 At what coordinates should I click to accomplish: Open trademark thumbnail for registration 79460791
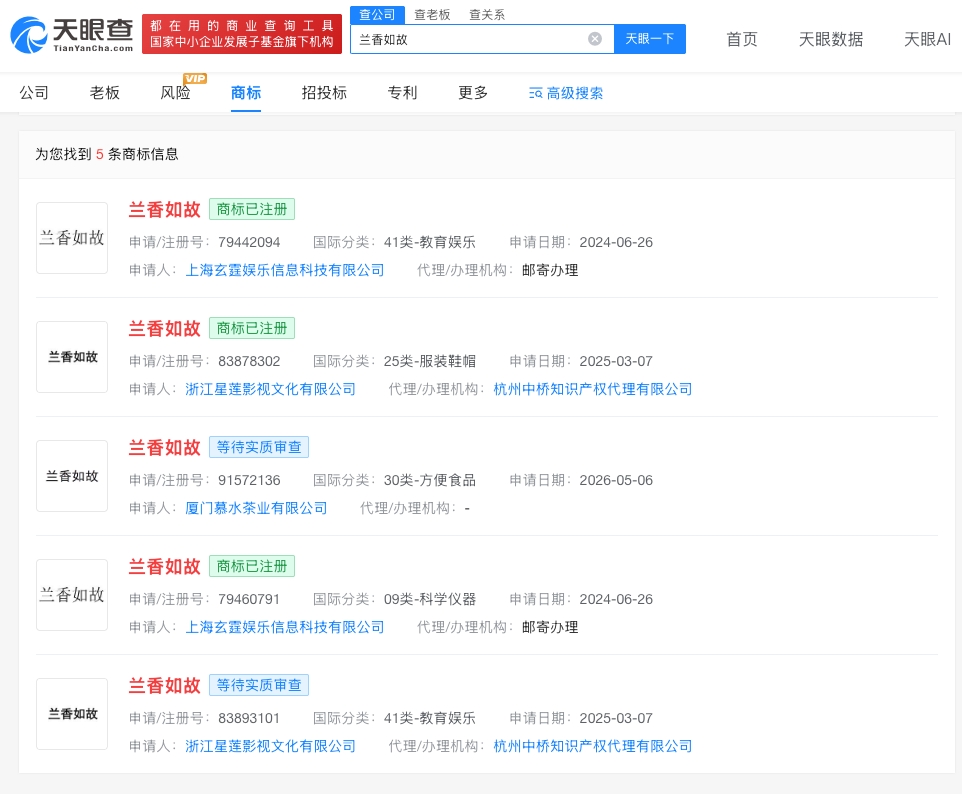pyautogui.click(x=72, y=595)
